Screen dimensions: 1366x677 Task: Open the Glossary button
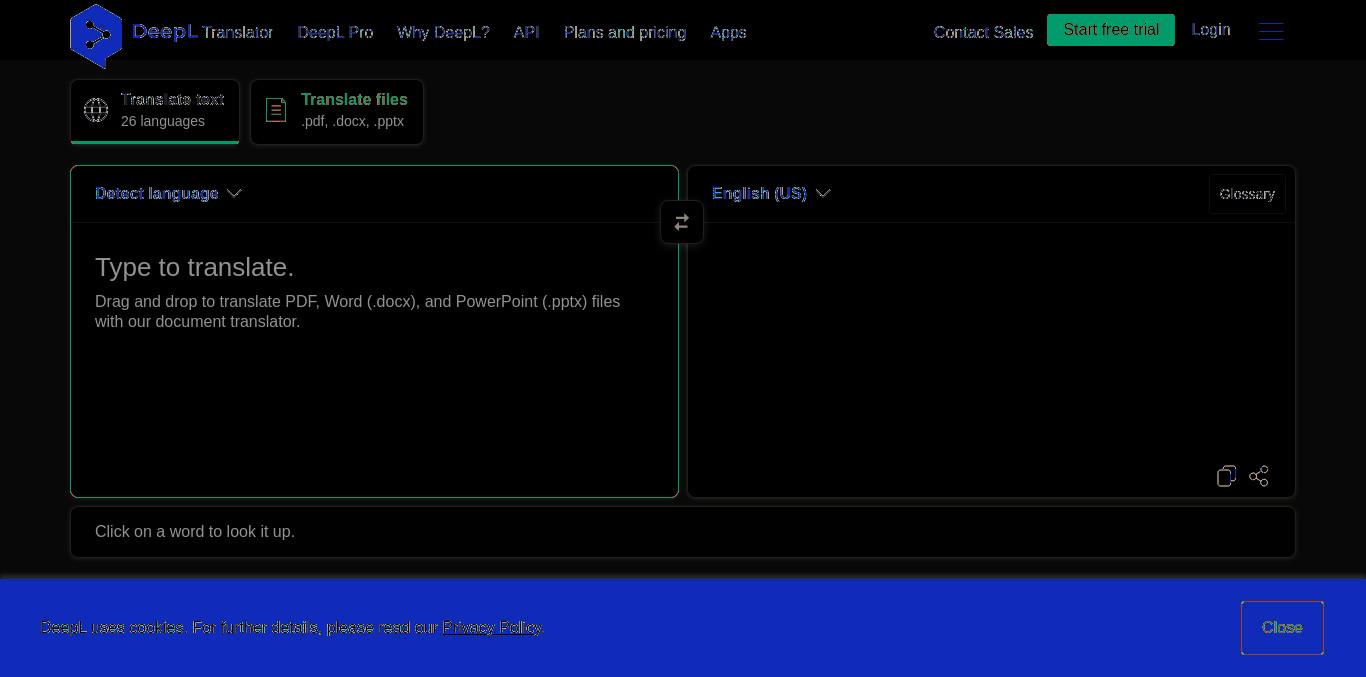click(1247, 194)
